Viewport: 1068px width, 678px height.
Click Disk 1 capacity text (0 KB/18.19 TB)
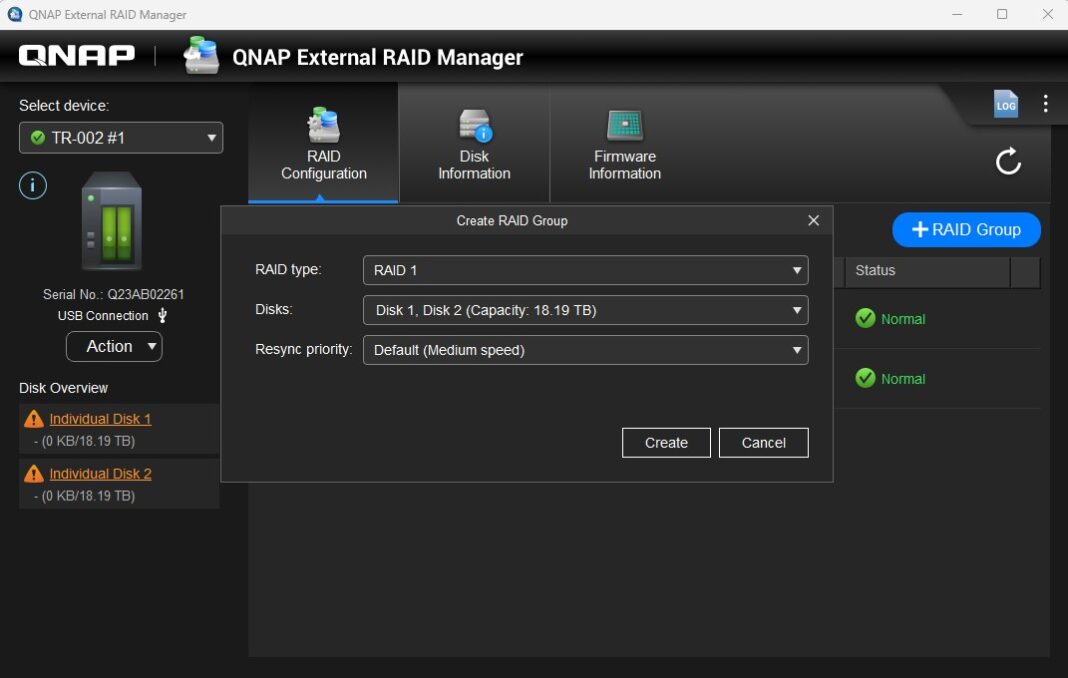pos(84,441)
